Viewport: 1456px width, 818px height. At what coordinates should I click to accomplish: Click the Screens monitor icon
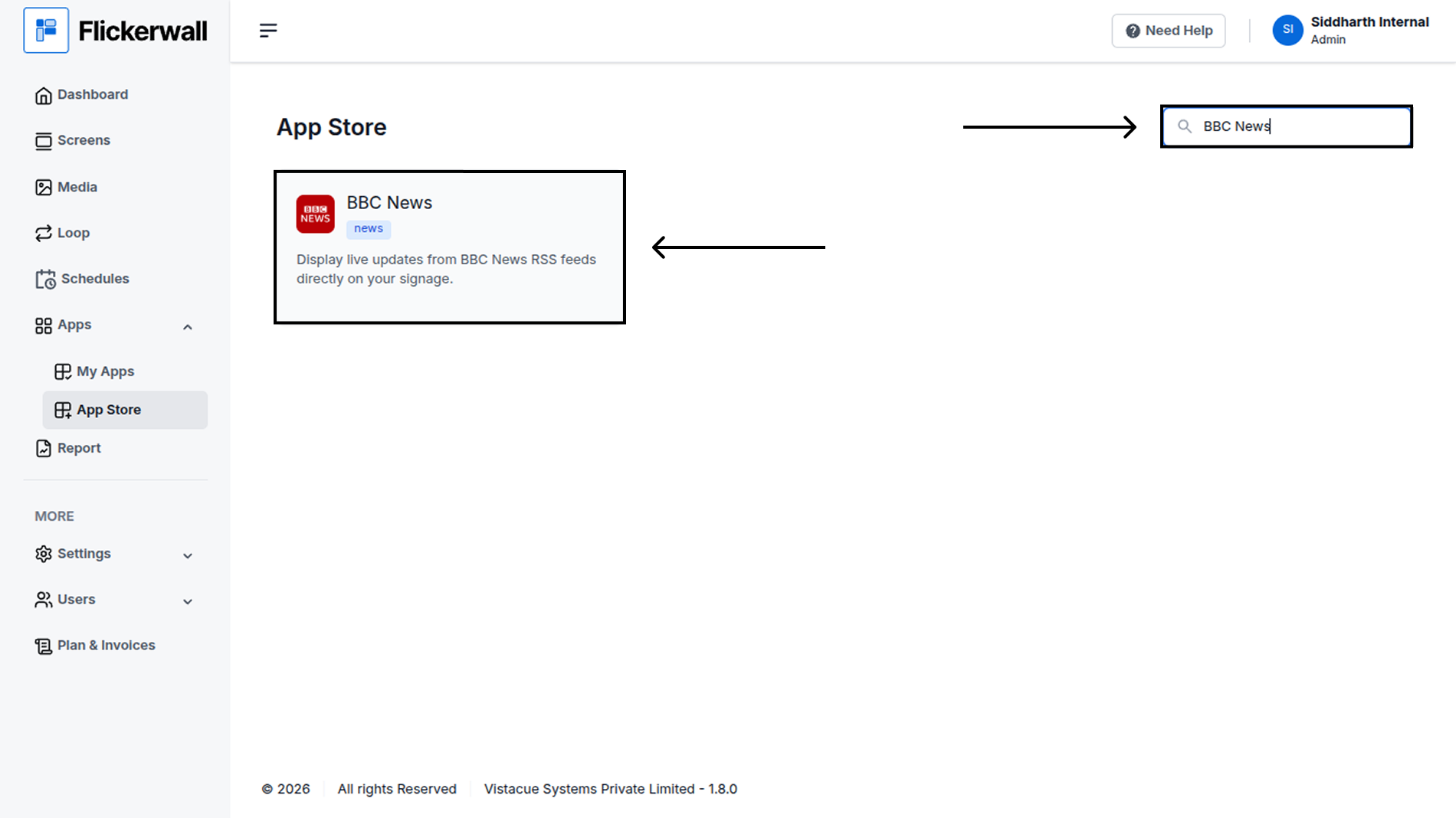pos(44,141)
